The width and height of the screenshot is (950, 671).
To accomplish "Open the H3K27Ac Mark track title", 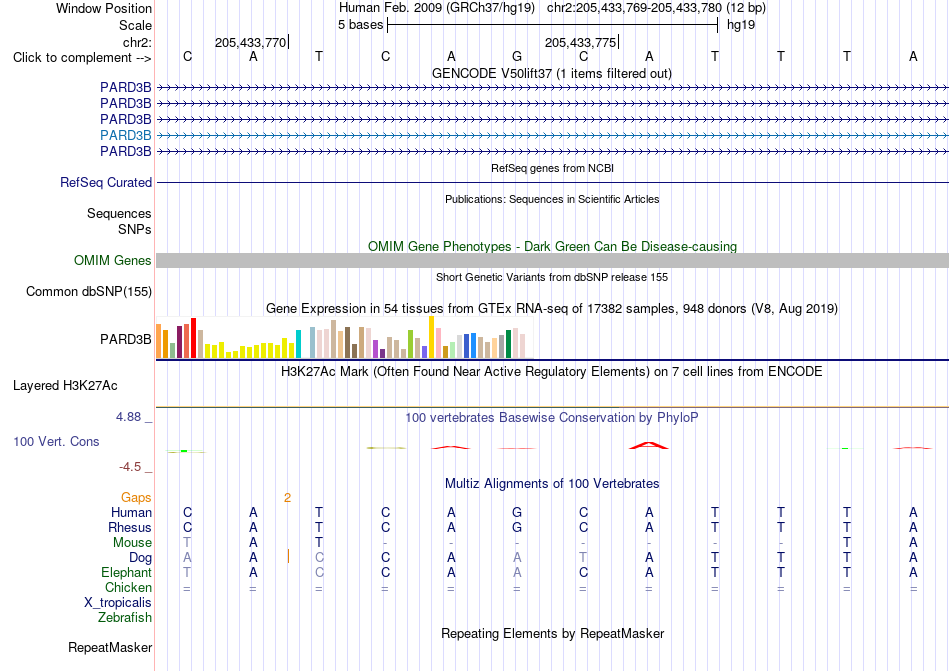I will 552,371.
